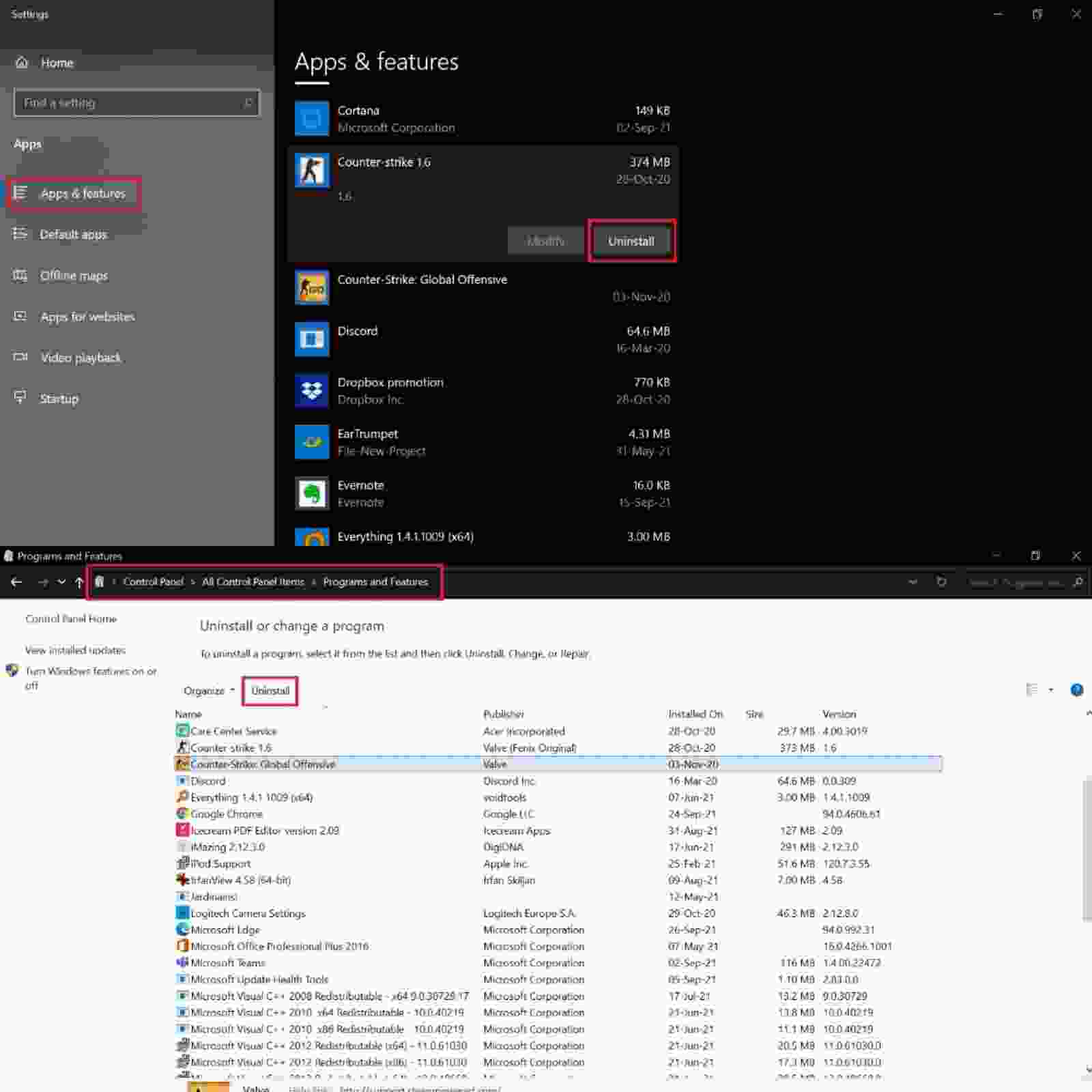This screenshot has width=1092, height=1092.
Task: Select Counter-strike 1.6 in the programs list
Action: tap(558, 748)
